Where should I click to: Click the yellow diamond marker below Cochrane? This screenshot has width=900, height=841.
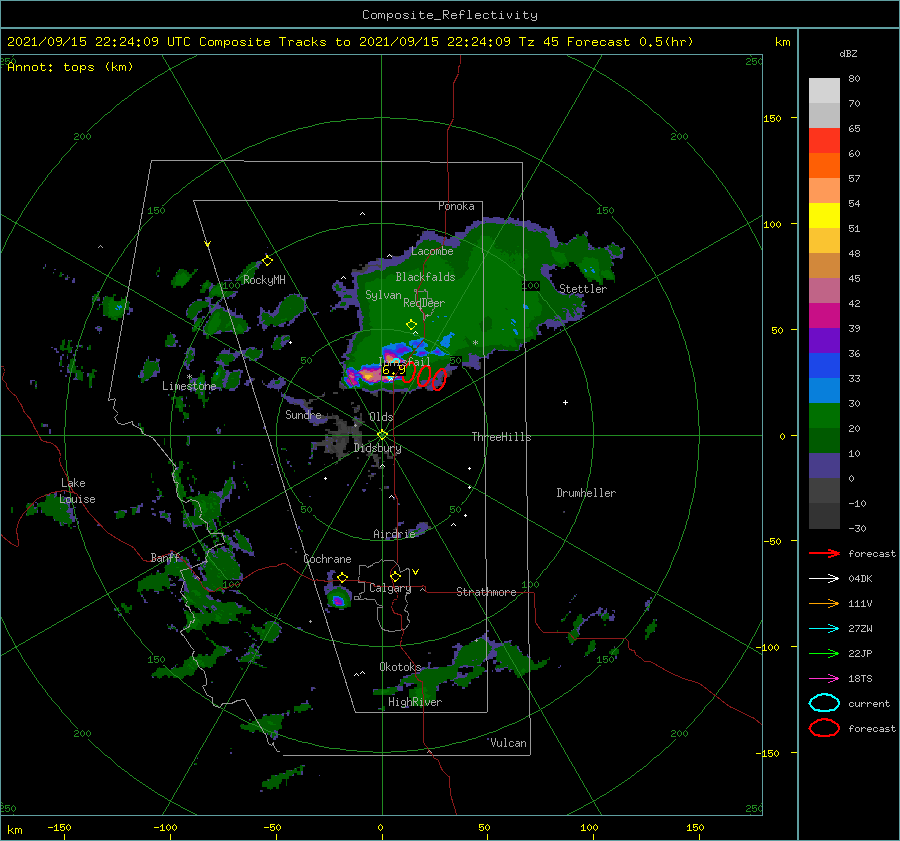click(x=343, y=577)
